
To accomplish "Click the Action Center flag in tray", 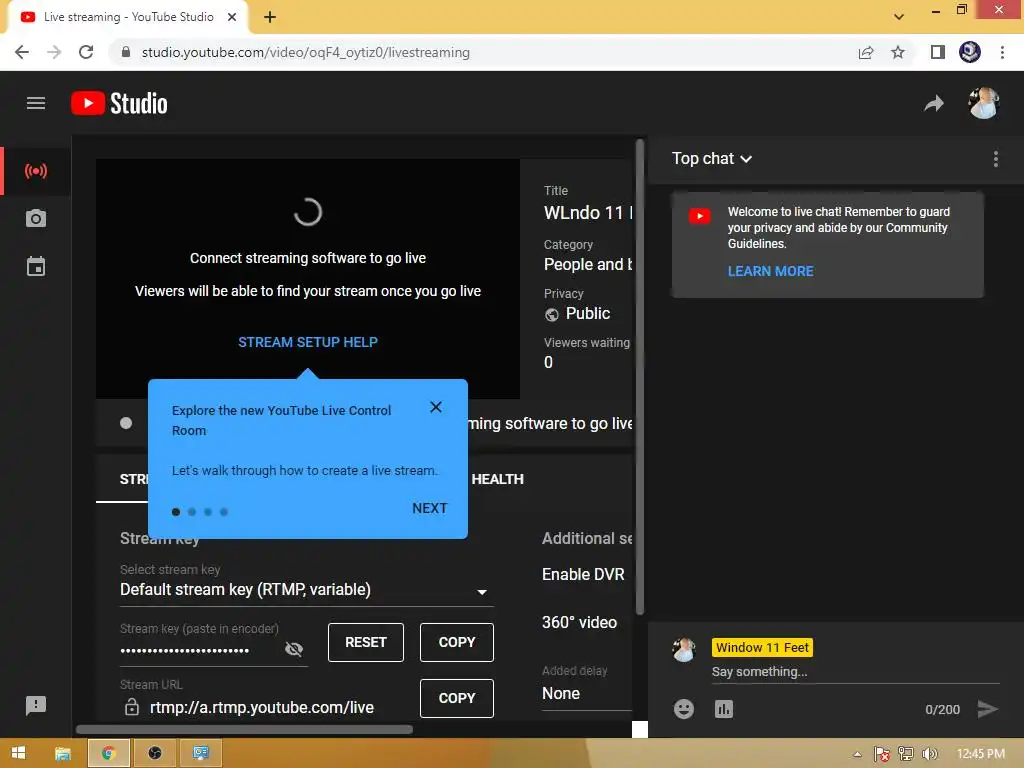I will (x=882, y=754).
